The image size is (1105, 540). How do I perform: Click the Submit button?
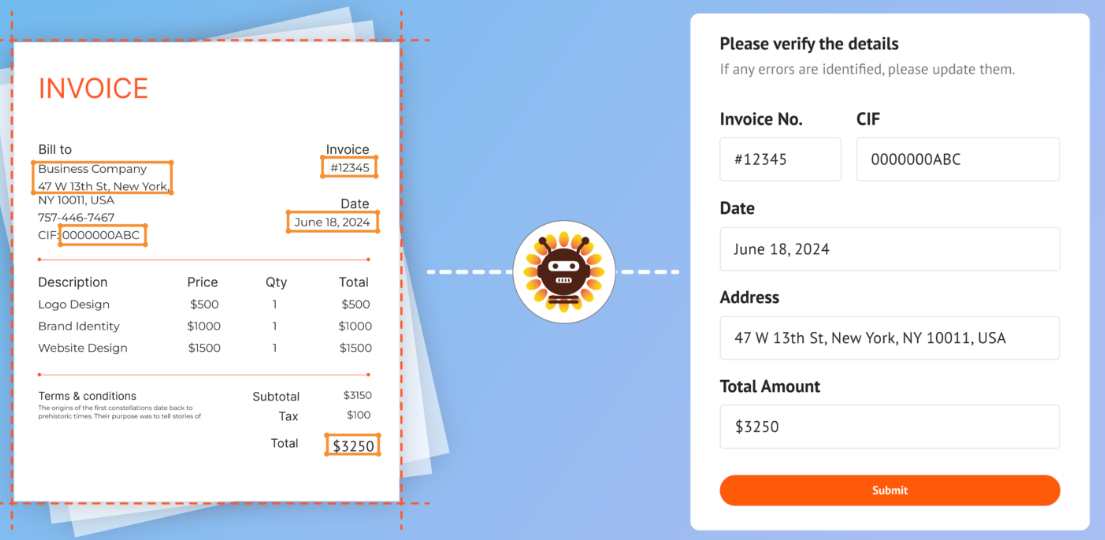click(x=889, y=490)
